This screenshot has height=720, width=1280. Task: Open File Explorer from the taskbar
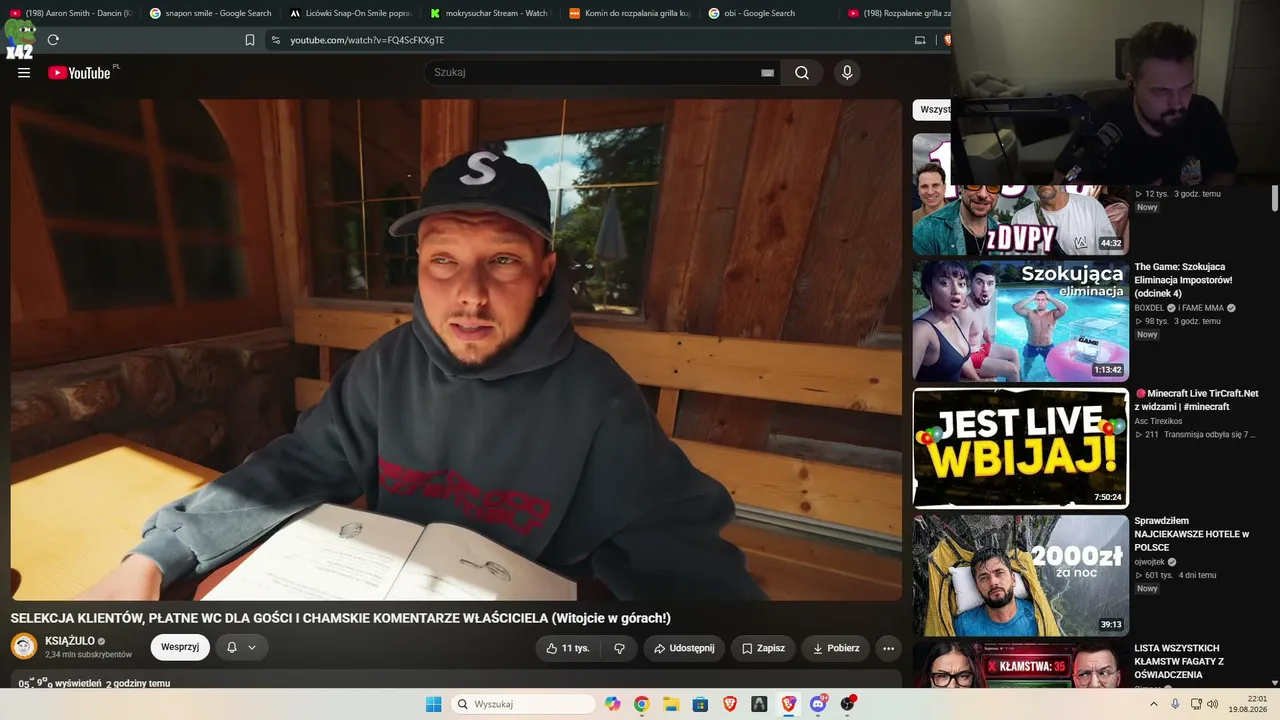pos(671,704)
